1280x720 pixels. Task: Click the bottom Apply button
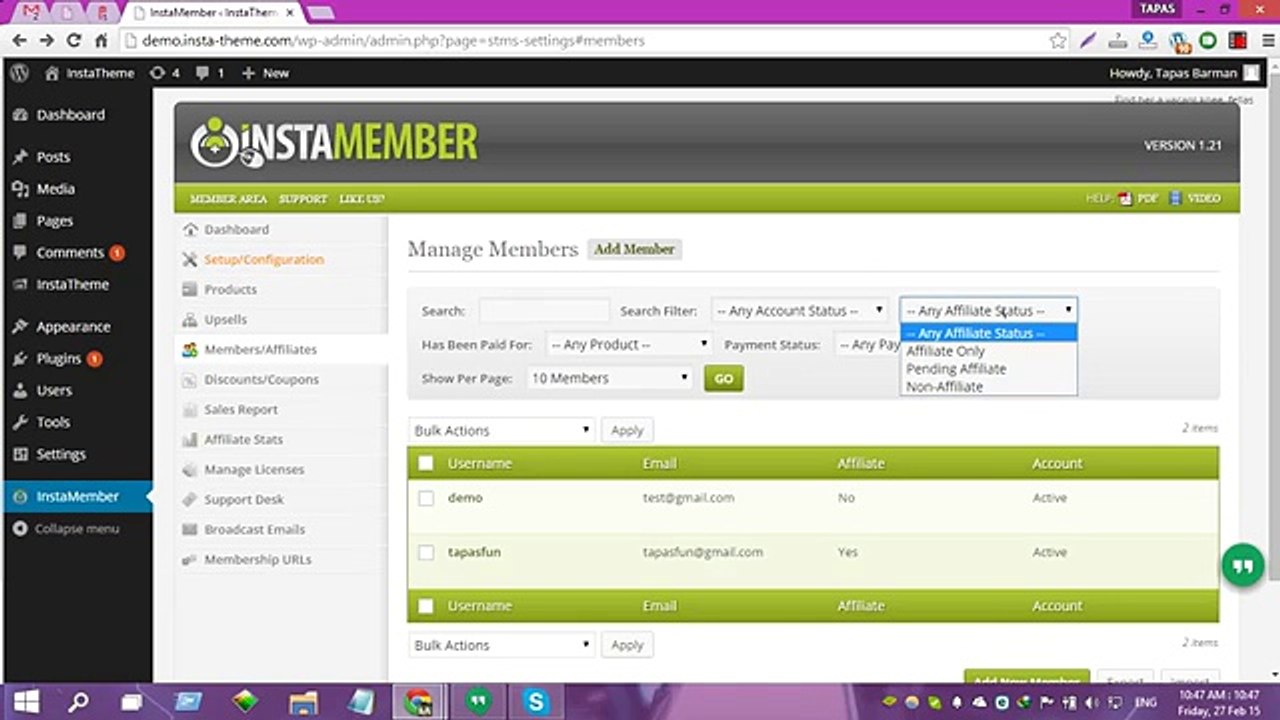(627, 645)
